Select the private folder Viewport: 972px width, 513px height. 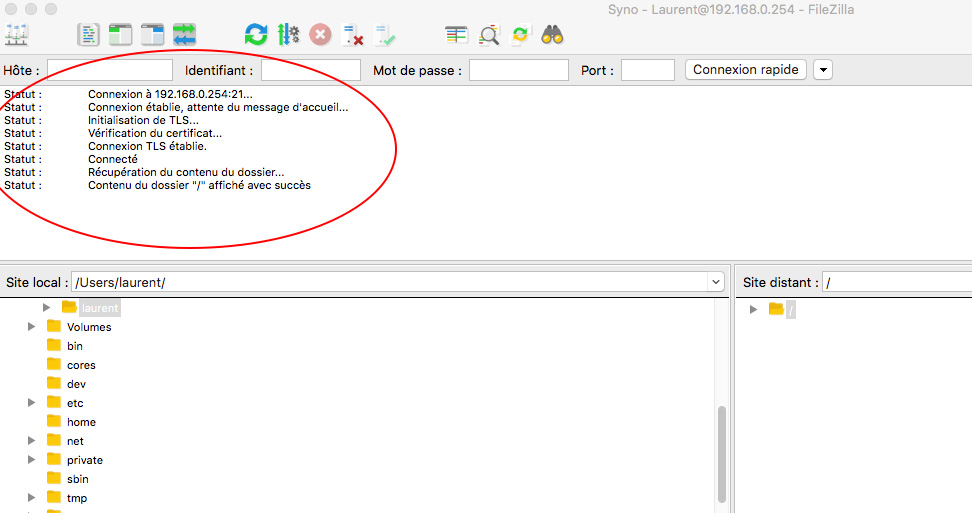pos(84,460)
